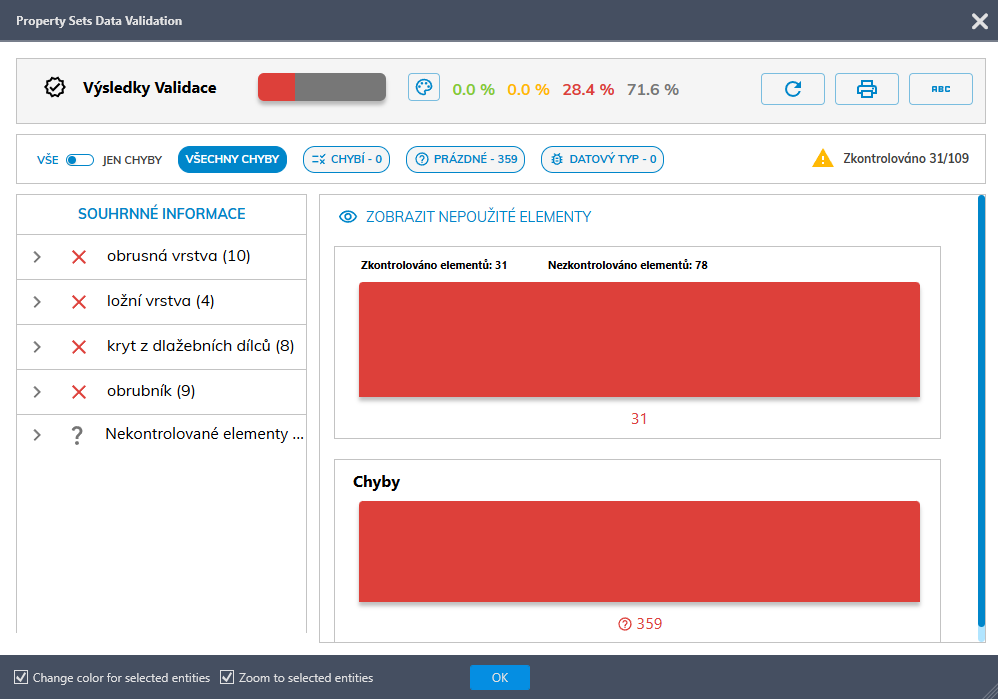
Task: Toggle the VŠE / JEN CHYBY switch
Action: click(79, 160)
